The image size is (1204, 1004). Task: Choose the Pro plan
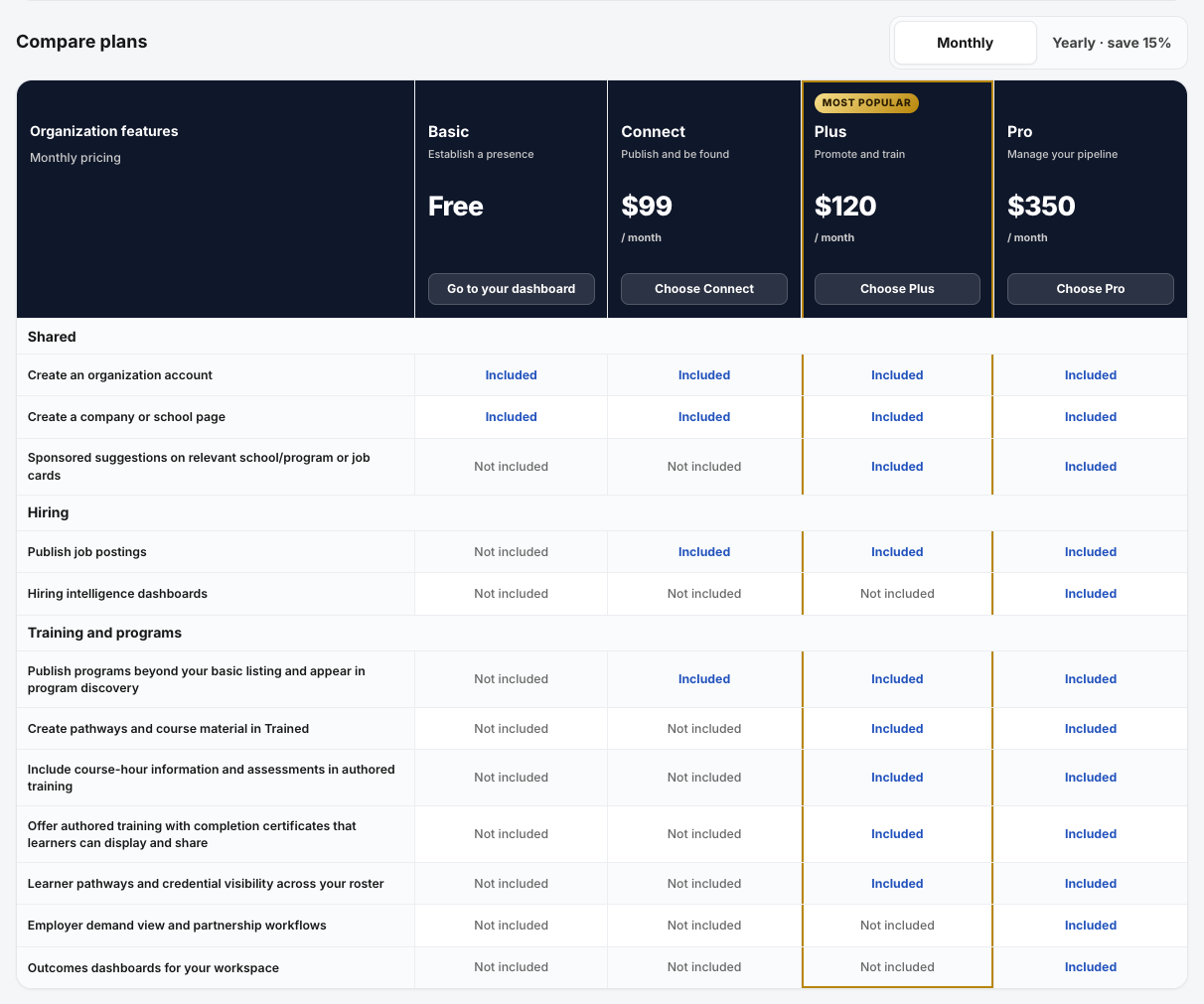tap(1091, 289)
